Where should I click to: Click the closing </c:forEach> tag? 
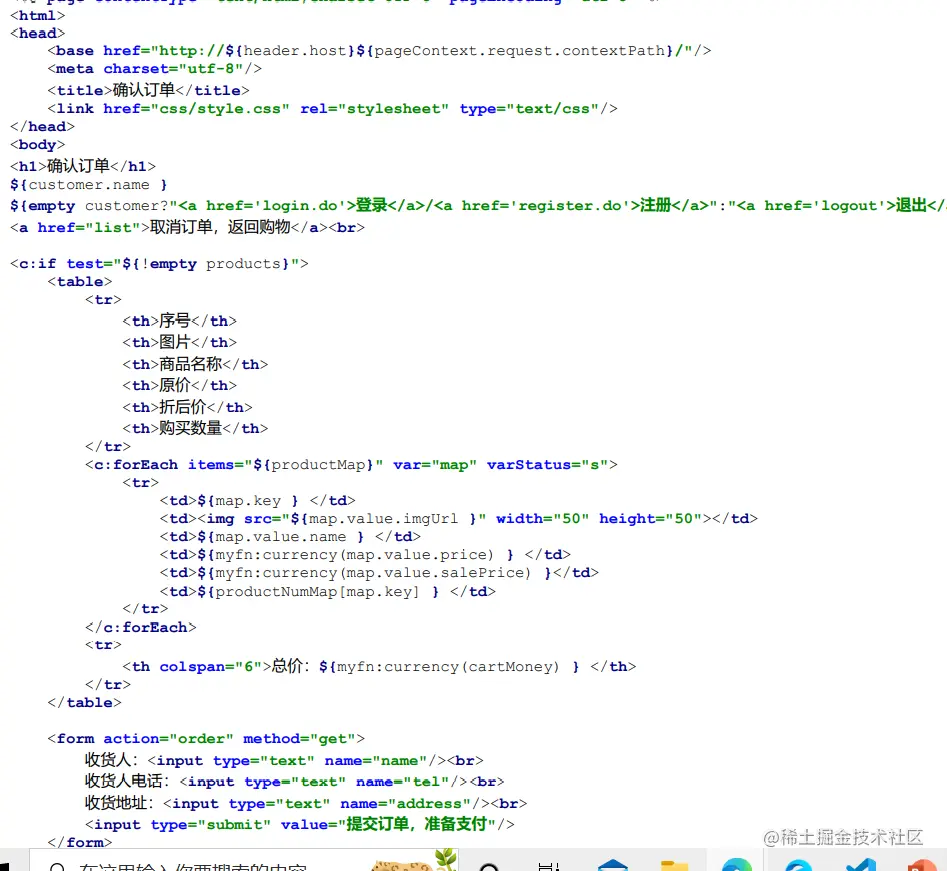tap(141, 628)
